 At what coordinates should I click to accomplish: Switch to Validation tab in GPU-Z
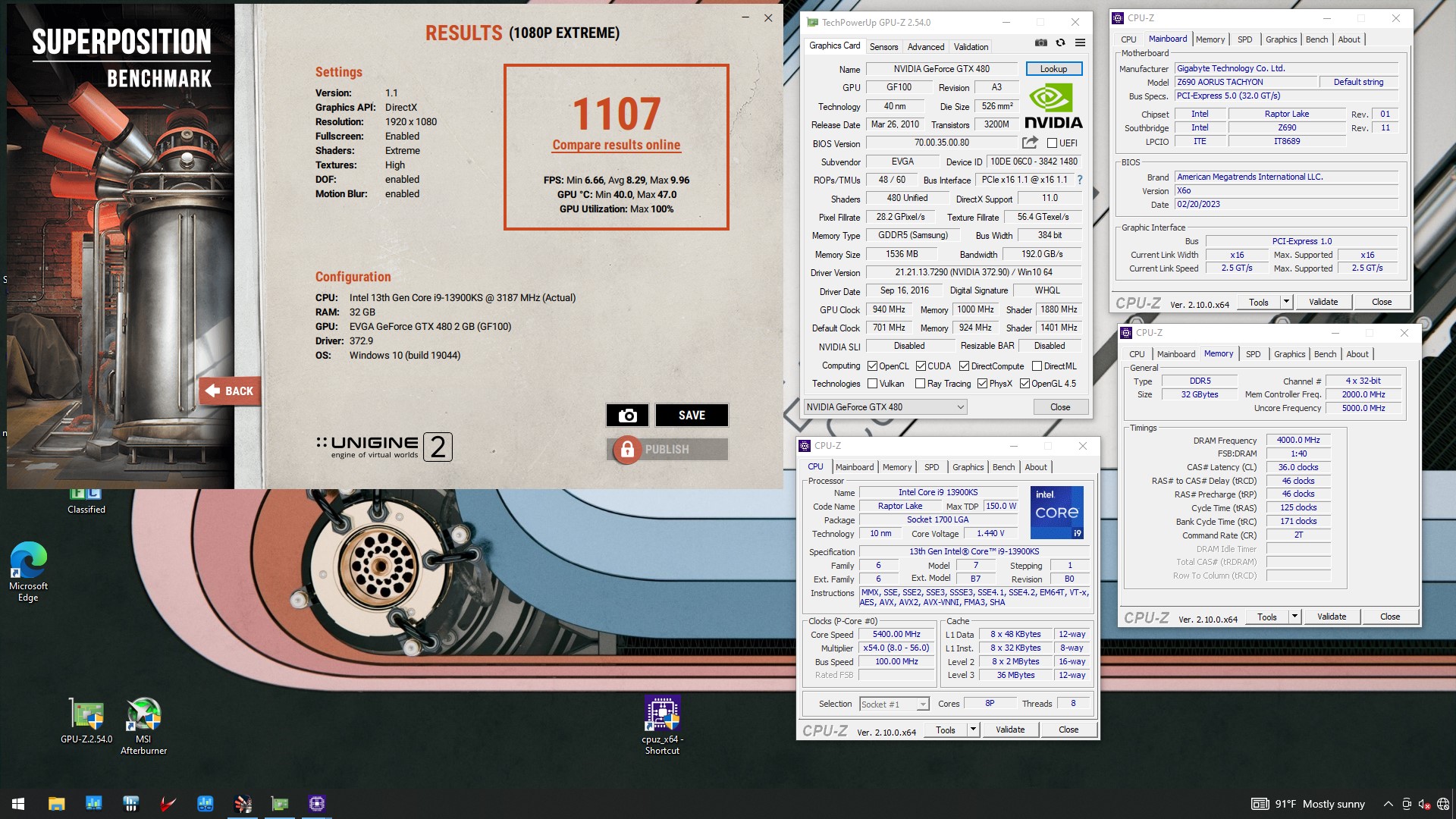(971, 47)
